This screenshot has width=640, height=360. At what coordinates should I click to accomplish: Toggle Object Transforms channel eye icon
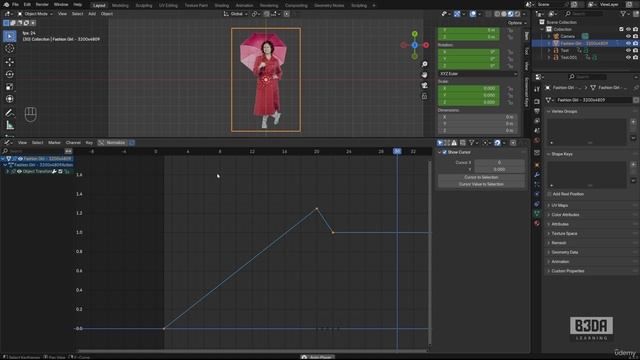(x=19, y=172)
